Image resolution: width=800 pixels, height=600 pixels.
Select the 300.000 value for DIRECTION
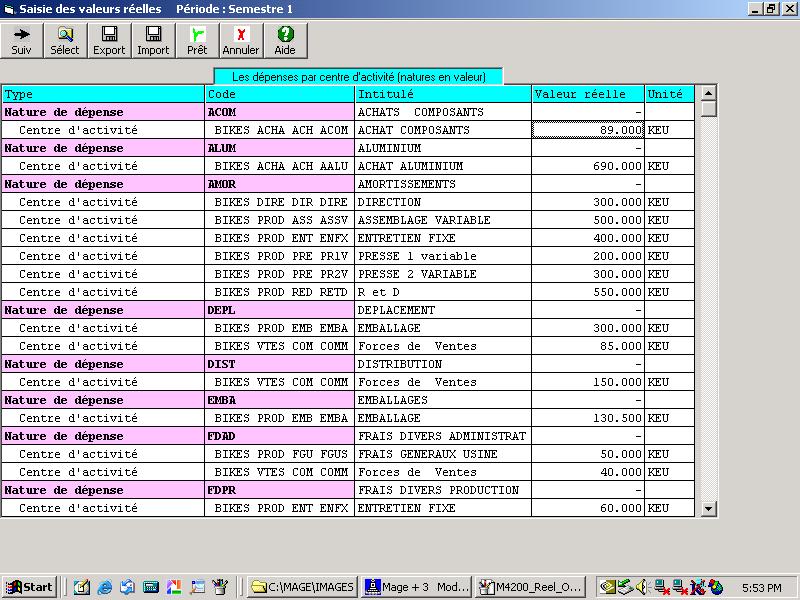pyautogui.click(x=588, y=202)
